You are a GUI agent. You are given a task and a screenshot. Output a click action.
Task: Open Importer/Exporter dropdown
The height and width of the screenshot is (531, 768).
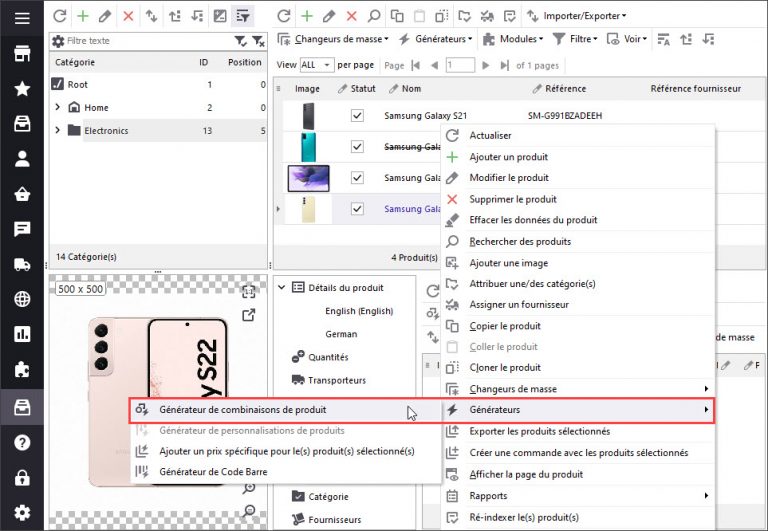(x=576, y=16)
